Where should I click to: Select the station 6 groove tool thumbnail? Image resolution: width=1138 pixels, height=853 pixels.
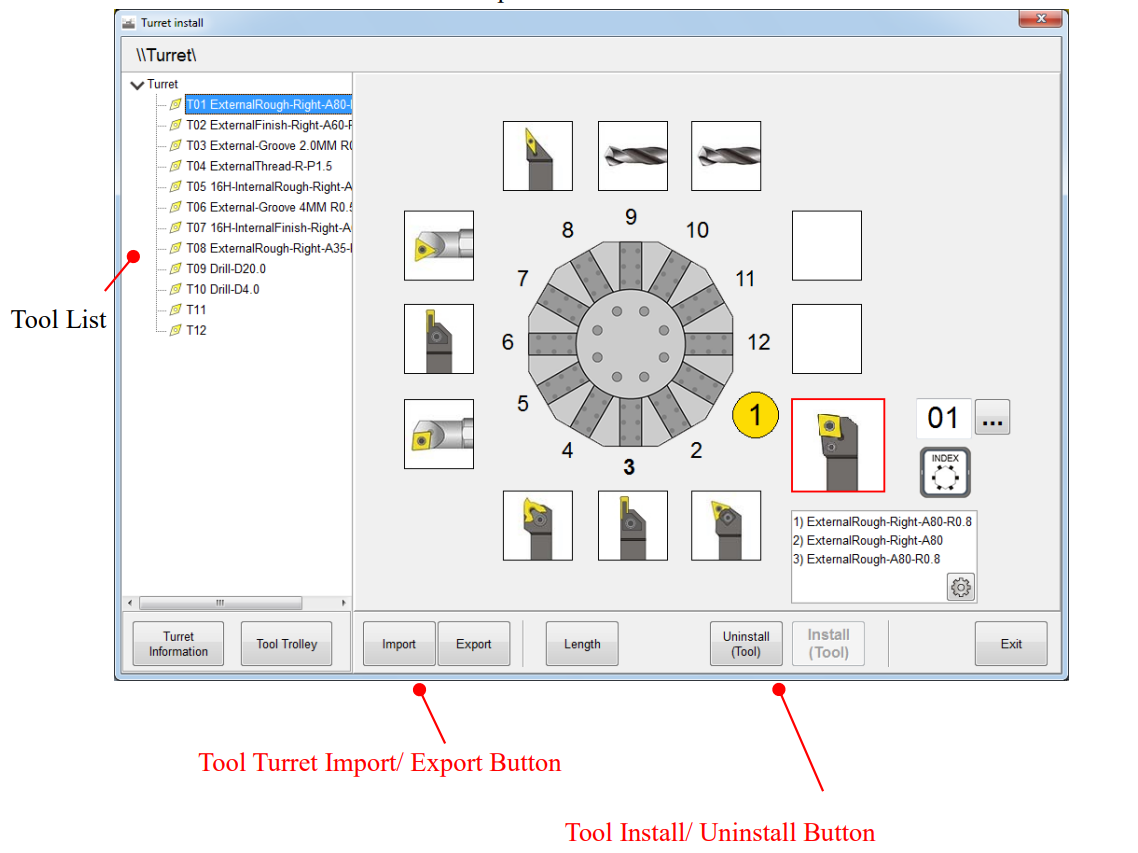(x=439, y=339)
